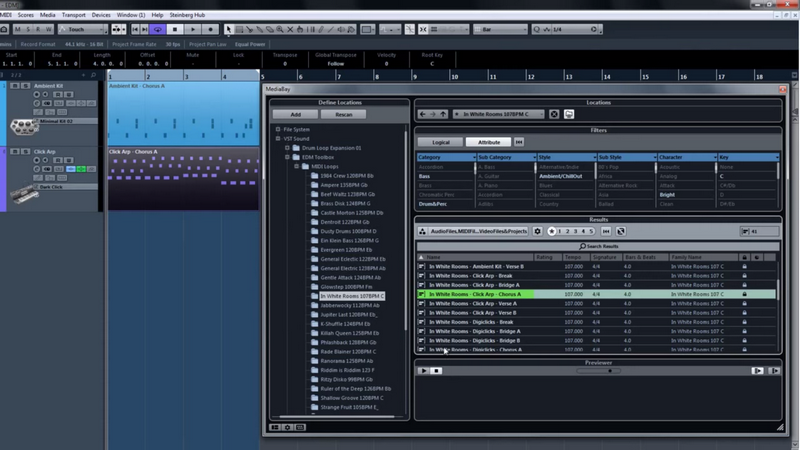This screenshot has height=450, width=800.
Task: Open the Media menu
Action: (x=47, y=15)
